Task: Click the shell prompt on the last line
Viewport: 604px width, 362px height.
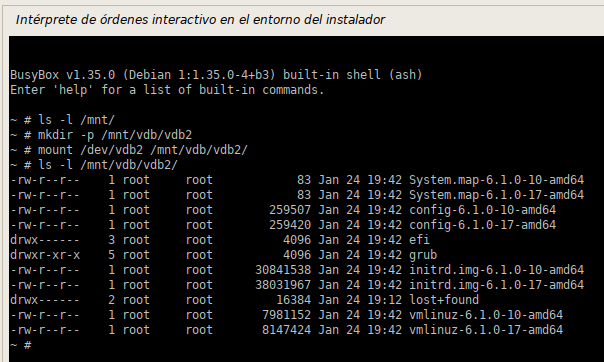Action: 21,345
